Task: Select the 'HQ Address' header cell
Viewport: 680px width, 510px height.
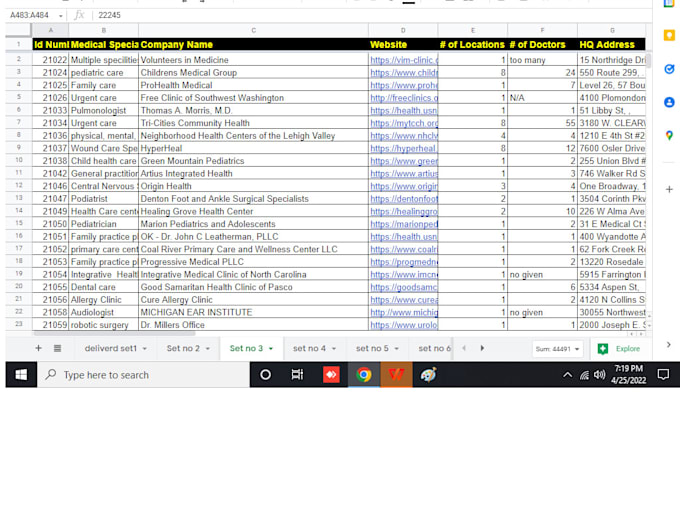Action: tap(611, 45)
